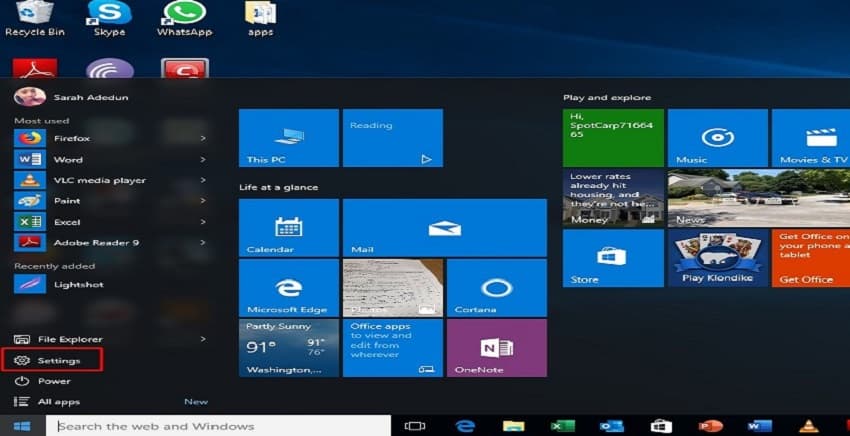Open the apps folder on desktop

click(x=260, y=18)
